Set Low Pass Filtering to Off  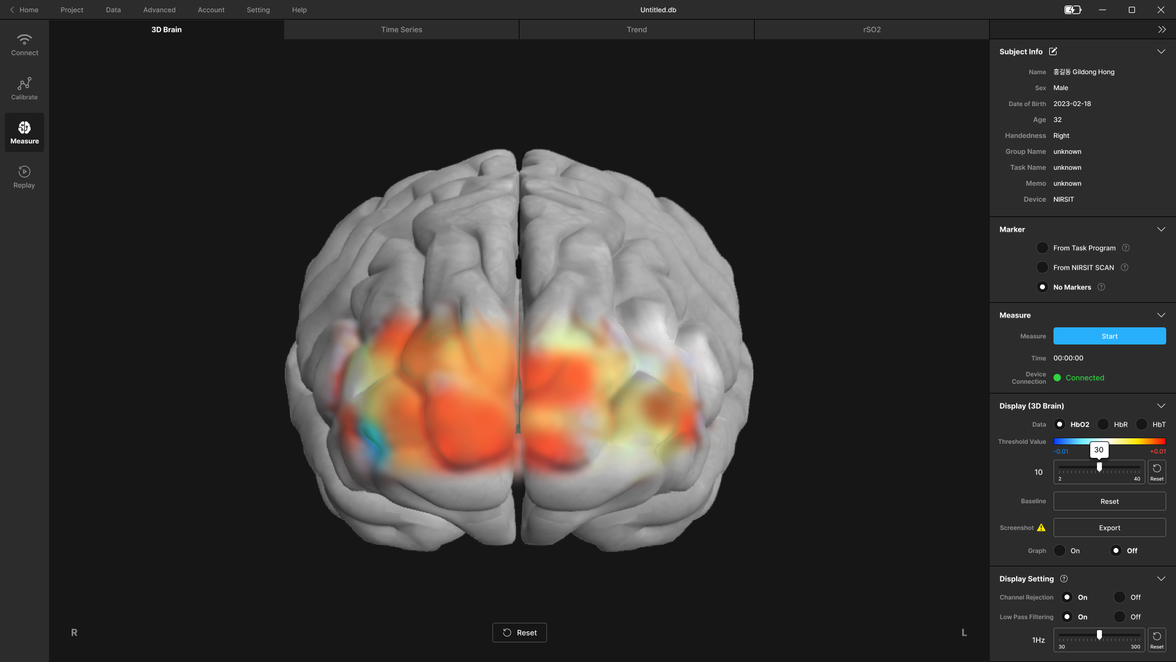1119,616
